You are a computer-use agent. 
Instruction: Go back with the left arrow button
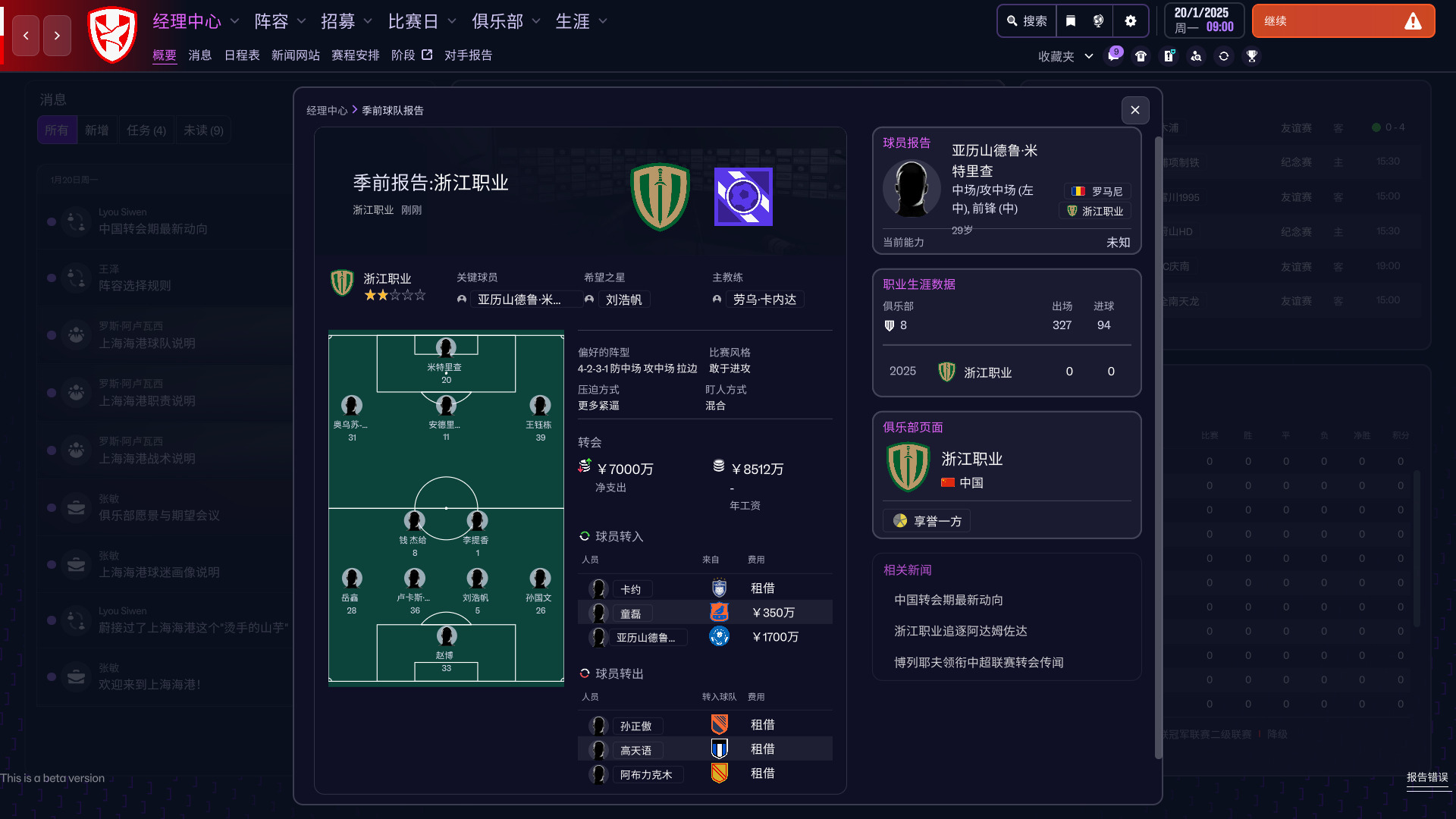click(x=26, y=36)
